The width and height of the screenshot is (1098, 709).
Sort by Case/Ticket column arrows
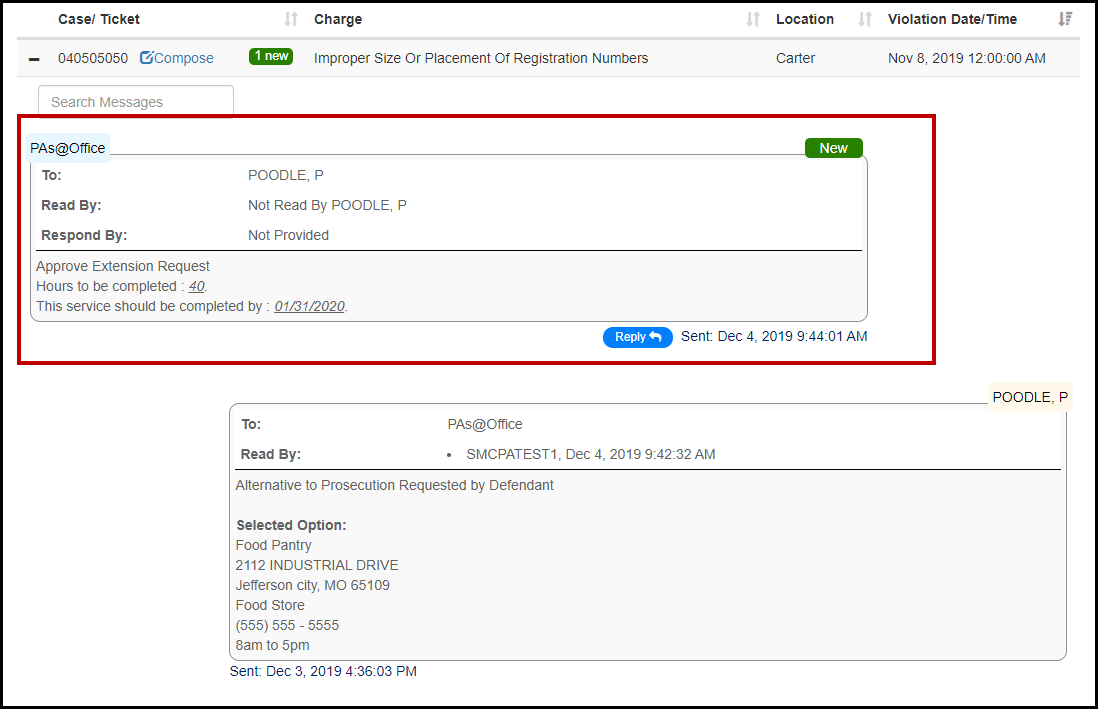291,19
